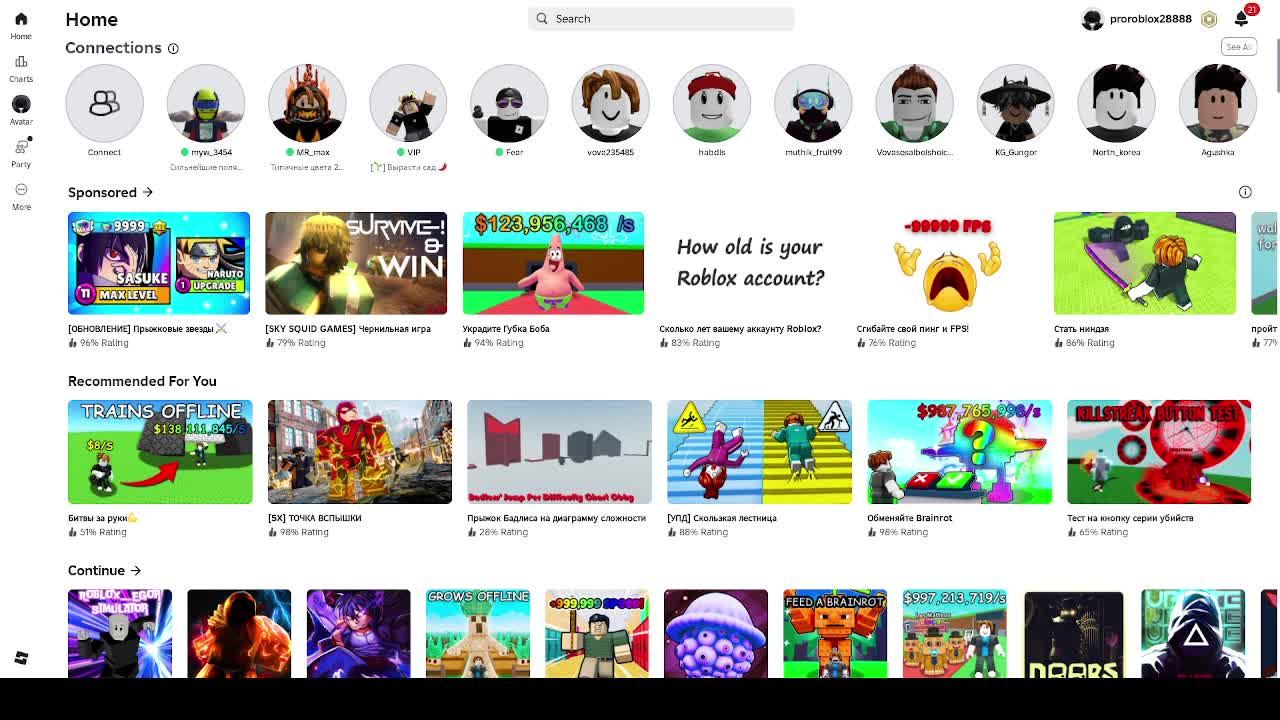Open friend myw_3454 avatar
The height and width of the screenshot is (720, 1280).
pyautogui.click(x=205, y=103)
